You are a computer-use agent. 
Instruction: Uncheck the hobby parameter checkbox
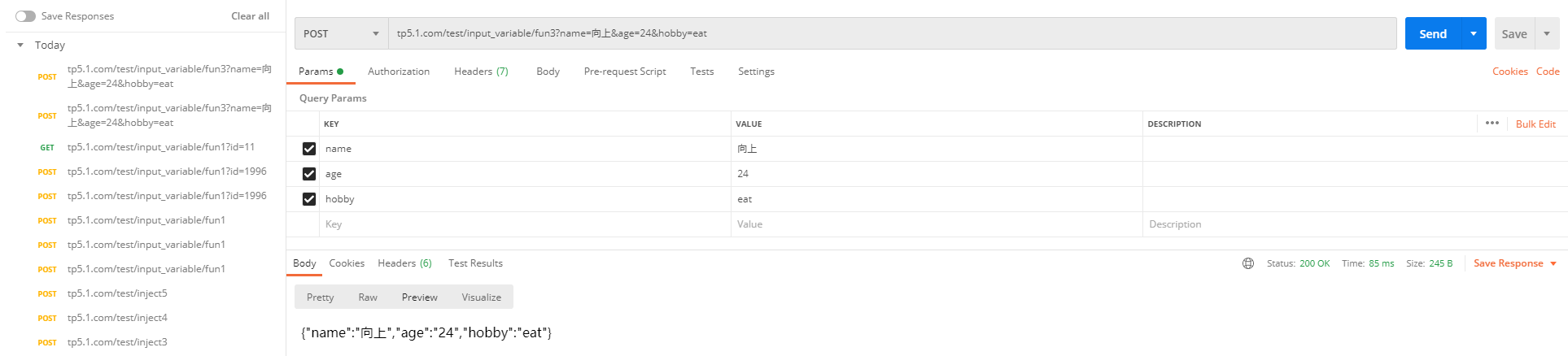point(309,199)
